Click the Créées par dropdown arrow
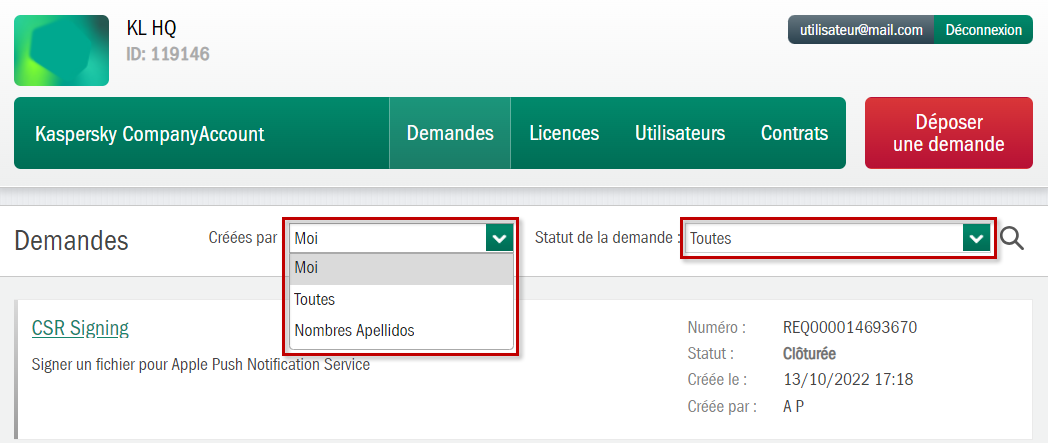This screenshot has width=1048, height=443. 500,238
